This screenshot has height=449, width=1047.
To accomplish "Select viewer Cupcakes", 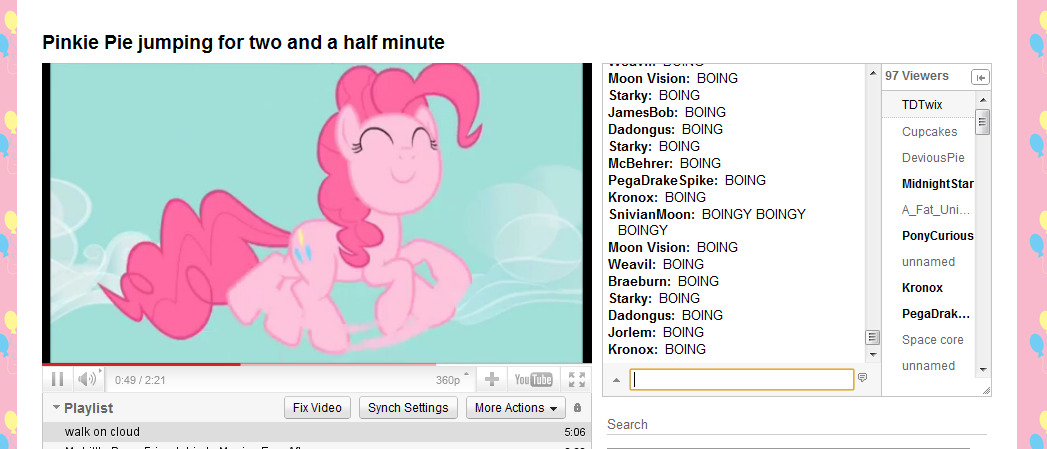I will pyautogui.click(x=929, y=132).
